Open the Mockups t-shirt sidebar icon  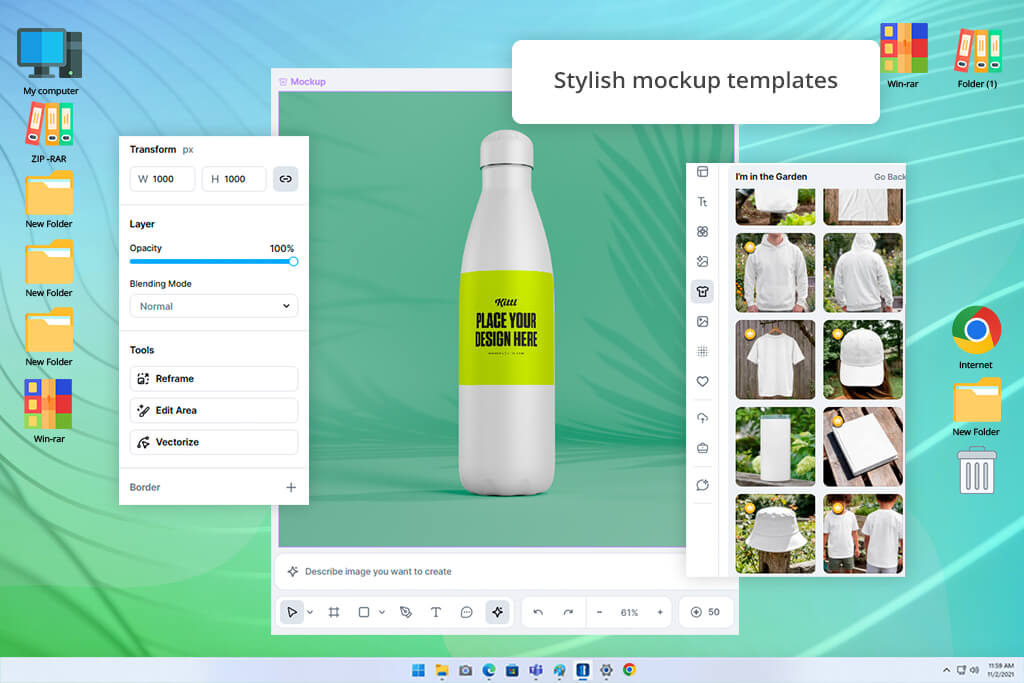[702, 291]
